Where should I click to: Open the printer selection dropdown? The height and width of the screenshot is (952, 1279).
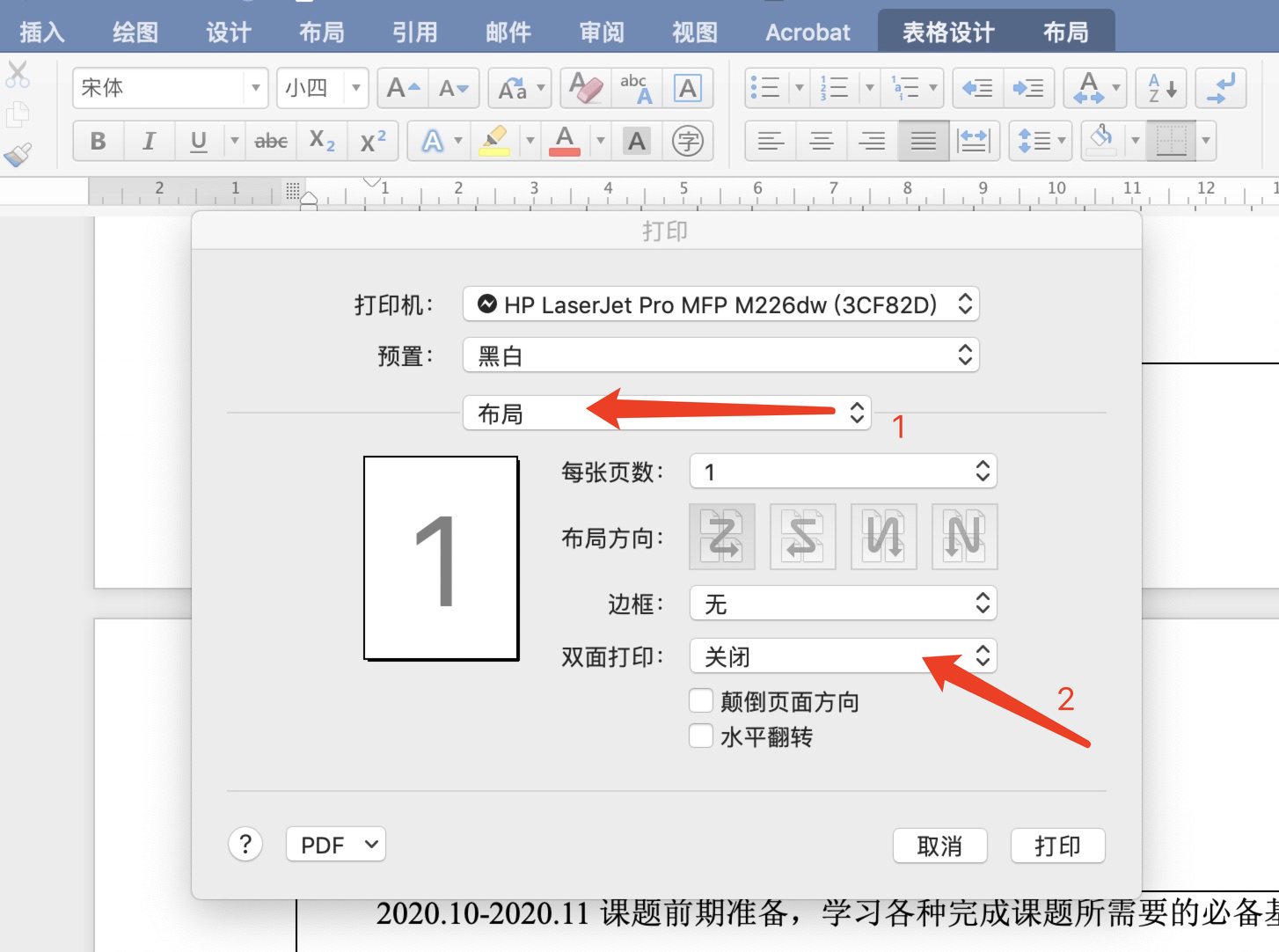click(720, 304)
